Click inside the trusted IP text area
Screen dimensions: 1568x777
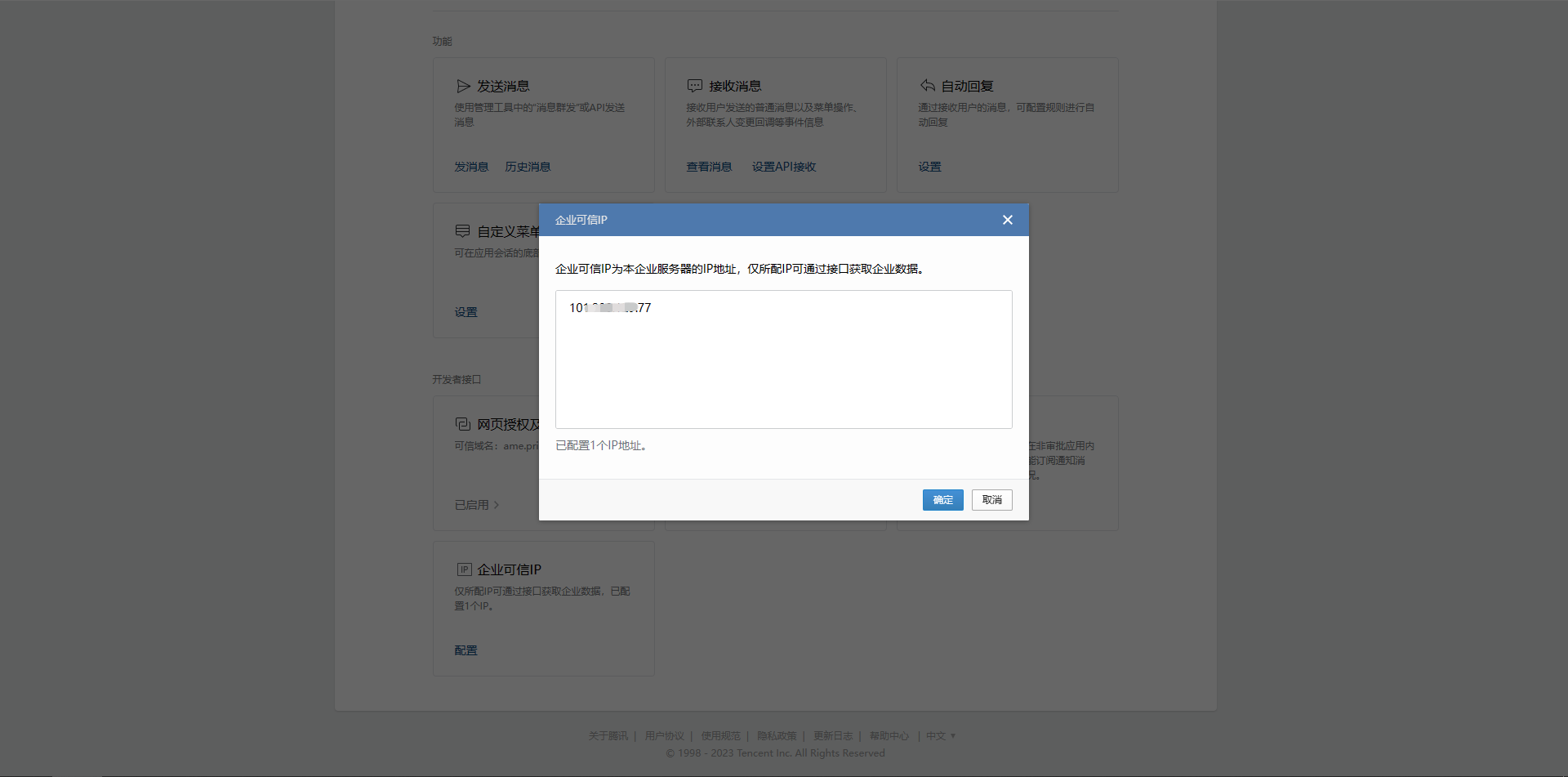[x=783, y=368]
